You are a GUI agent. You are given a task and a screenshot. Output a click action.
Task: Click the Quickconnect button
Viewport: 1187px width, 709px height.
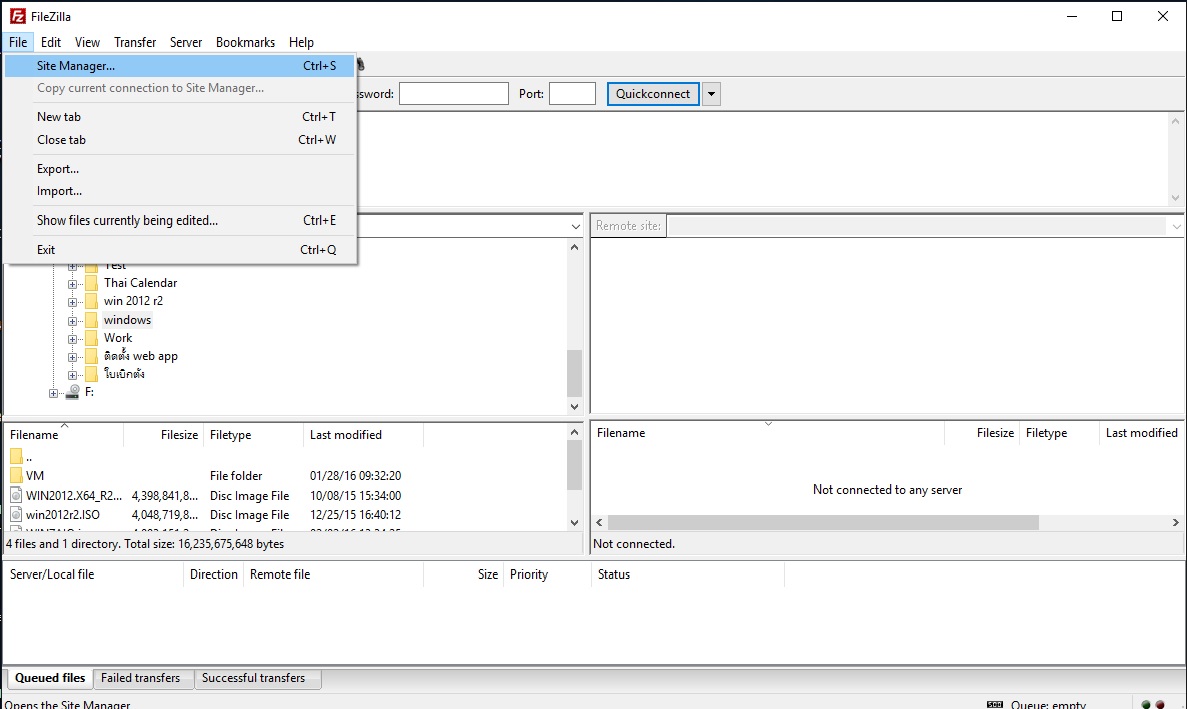(x=653, y=94)
